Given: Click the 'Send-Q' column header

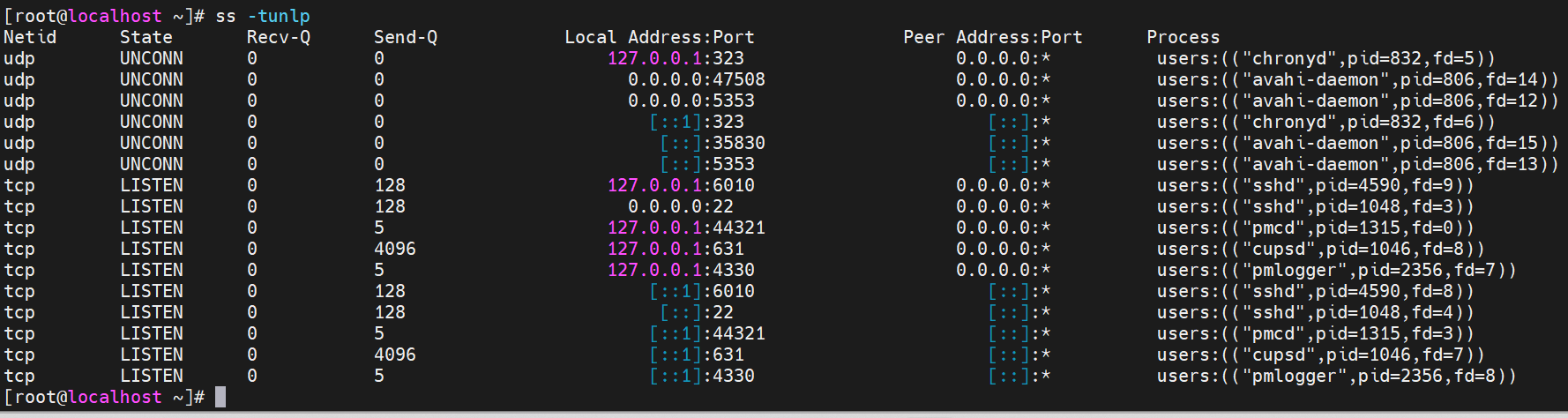Looking at the screenshot, I should 406,37.
